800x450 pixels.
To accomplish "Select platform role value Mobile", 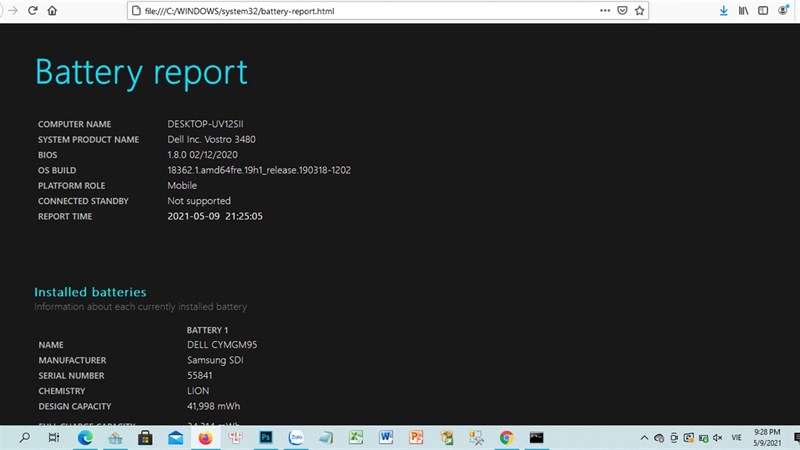I will pyautogui.click(x=182, y=185).
